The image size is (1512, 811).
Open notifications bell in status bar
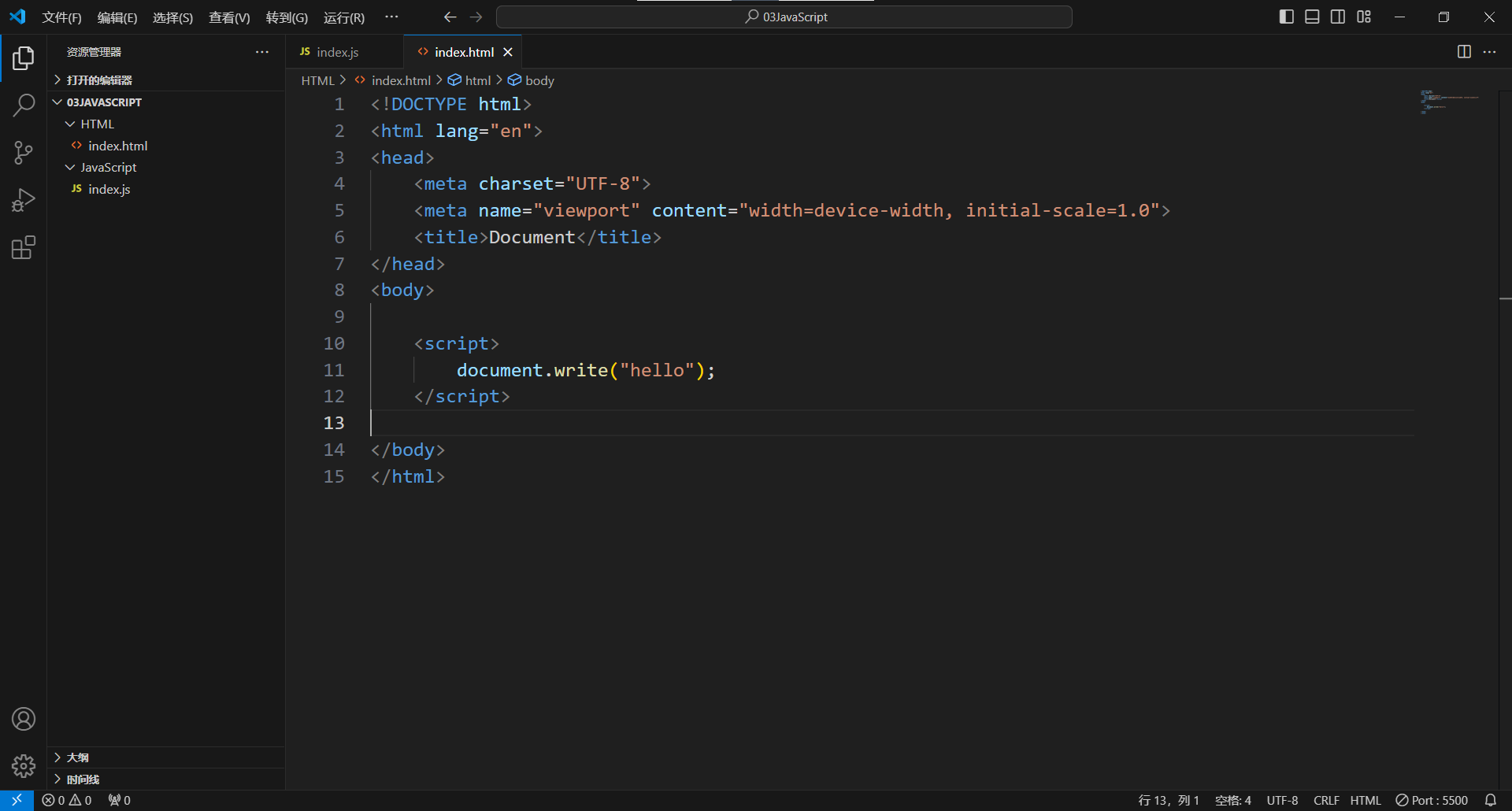pos(1491,800)
